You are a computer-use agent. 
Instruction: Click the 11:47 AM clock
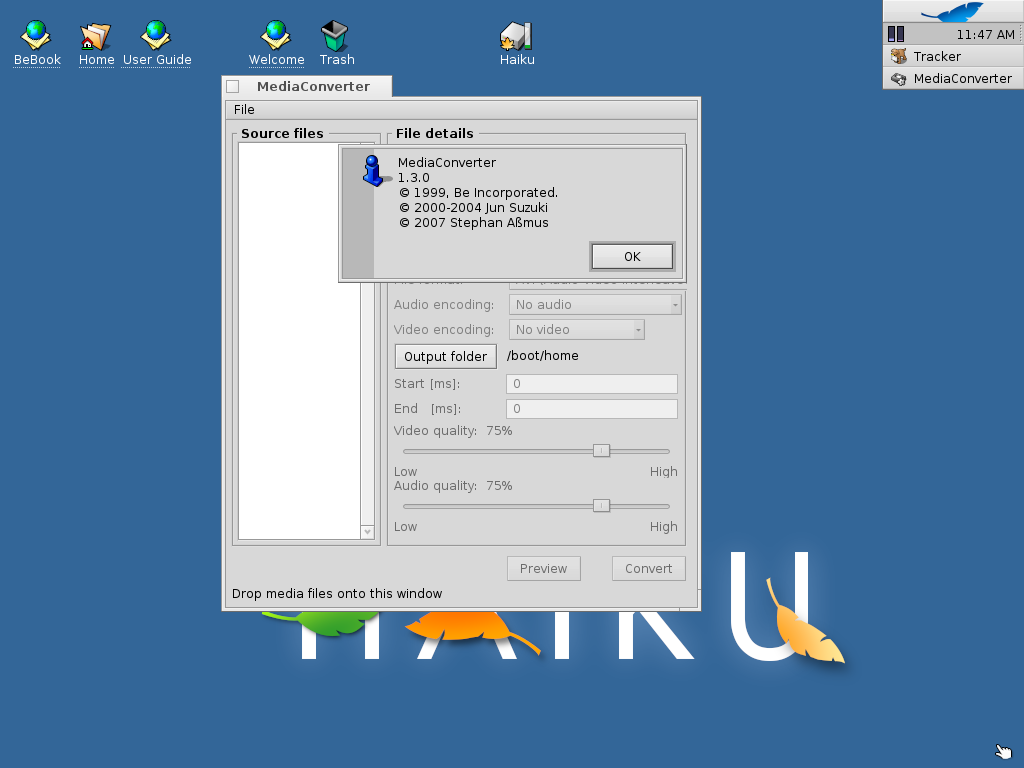[x=985, y=35]
